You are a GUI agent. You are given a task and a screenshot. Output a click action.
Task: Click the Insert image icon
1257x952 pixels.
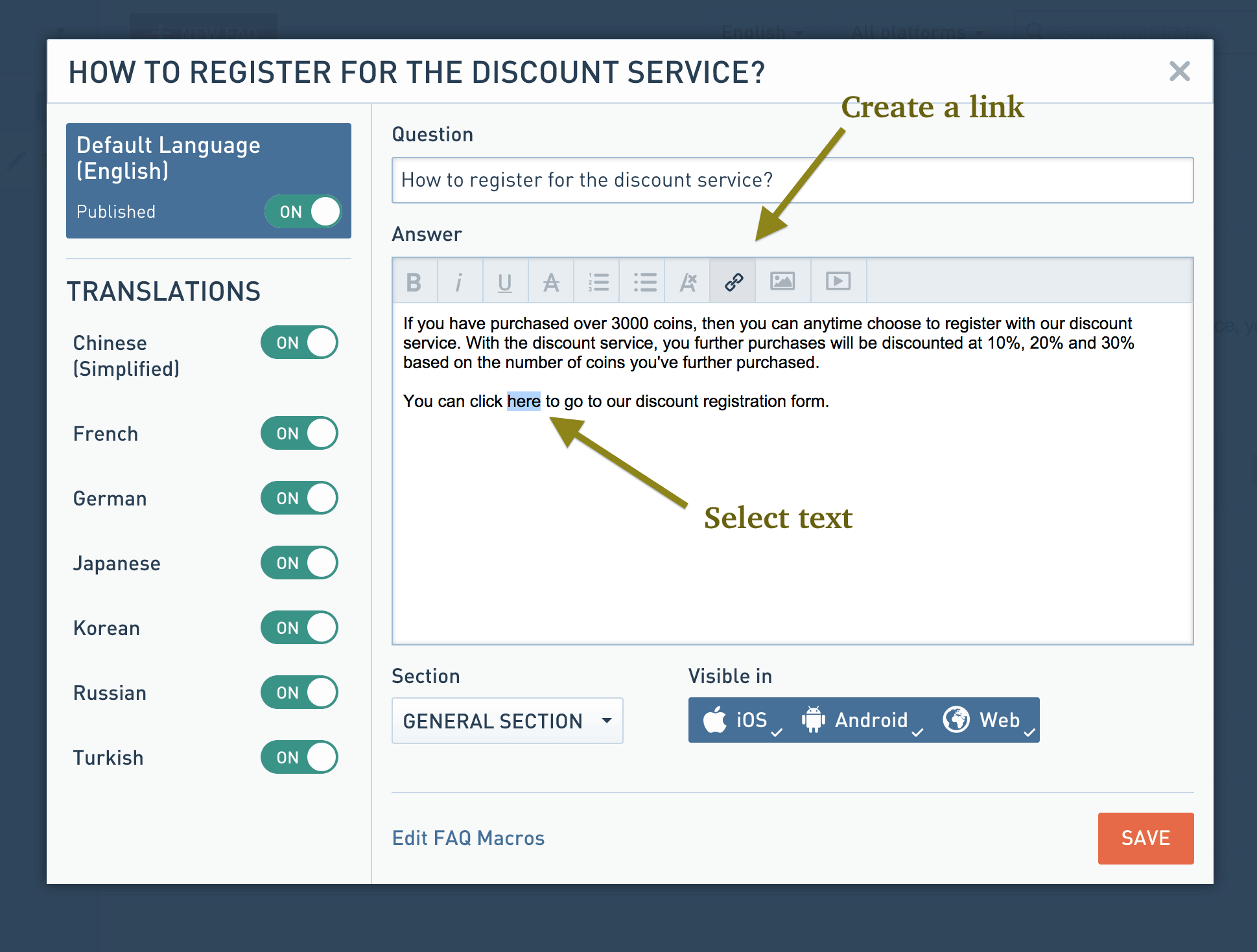(x=783, y=281)
